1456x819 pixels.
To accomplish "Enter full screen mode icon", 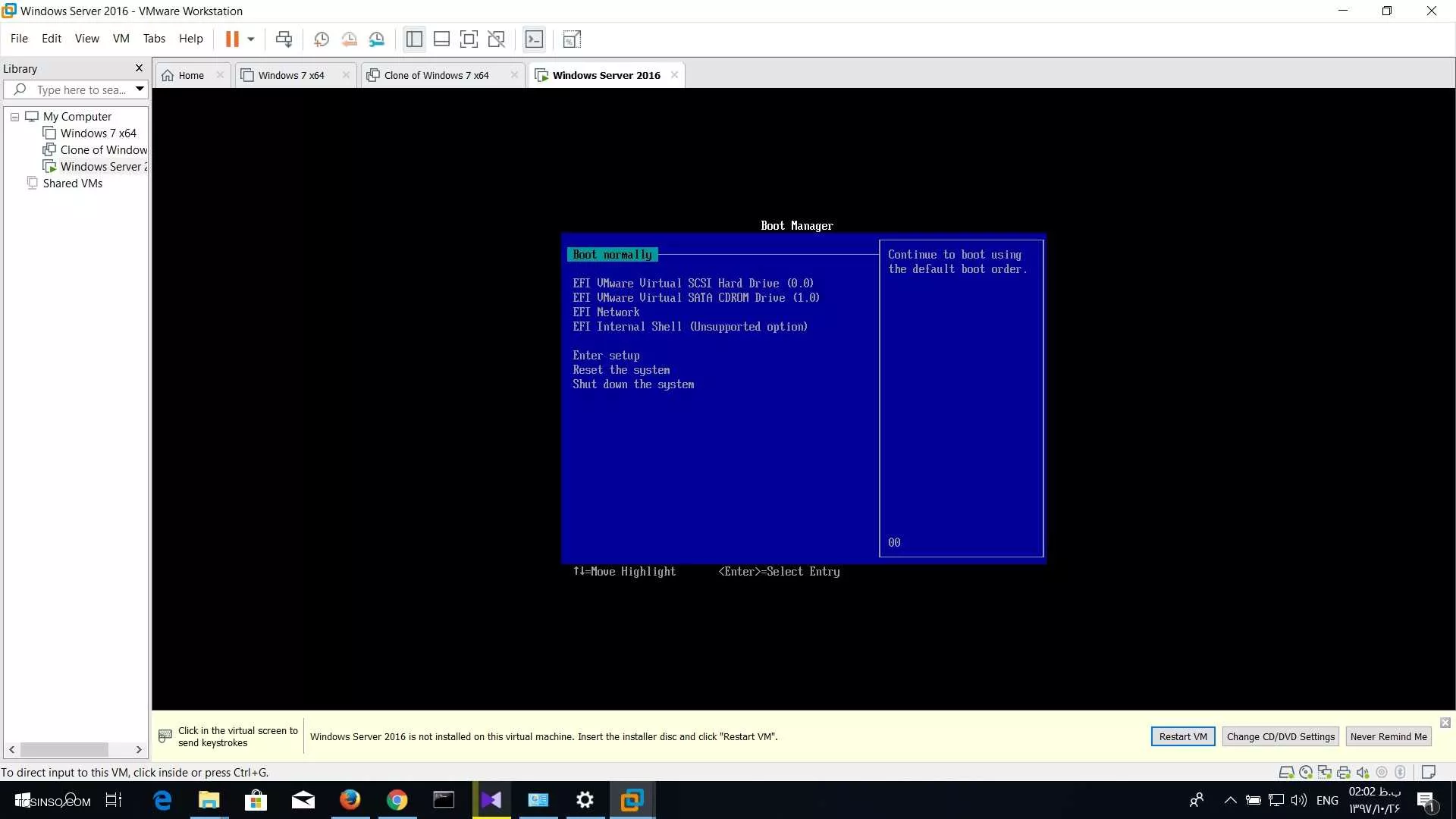I will [469, 39].
